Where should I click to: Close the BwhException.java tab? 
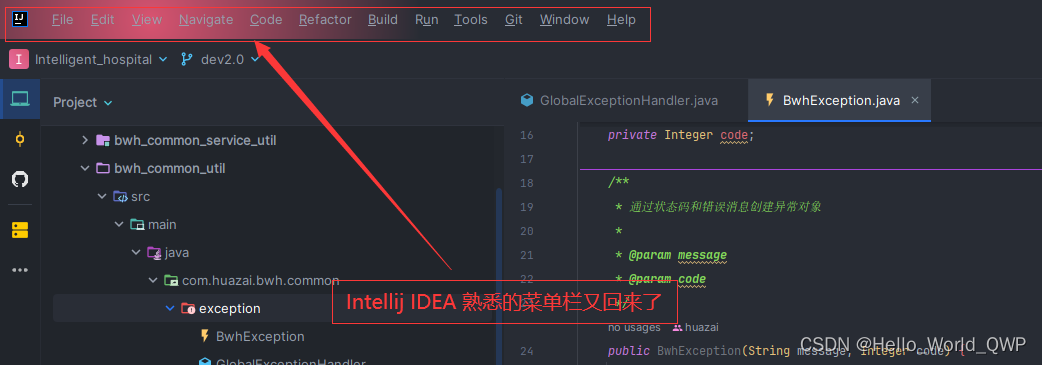[915, 100]
